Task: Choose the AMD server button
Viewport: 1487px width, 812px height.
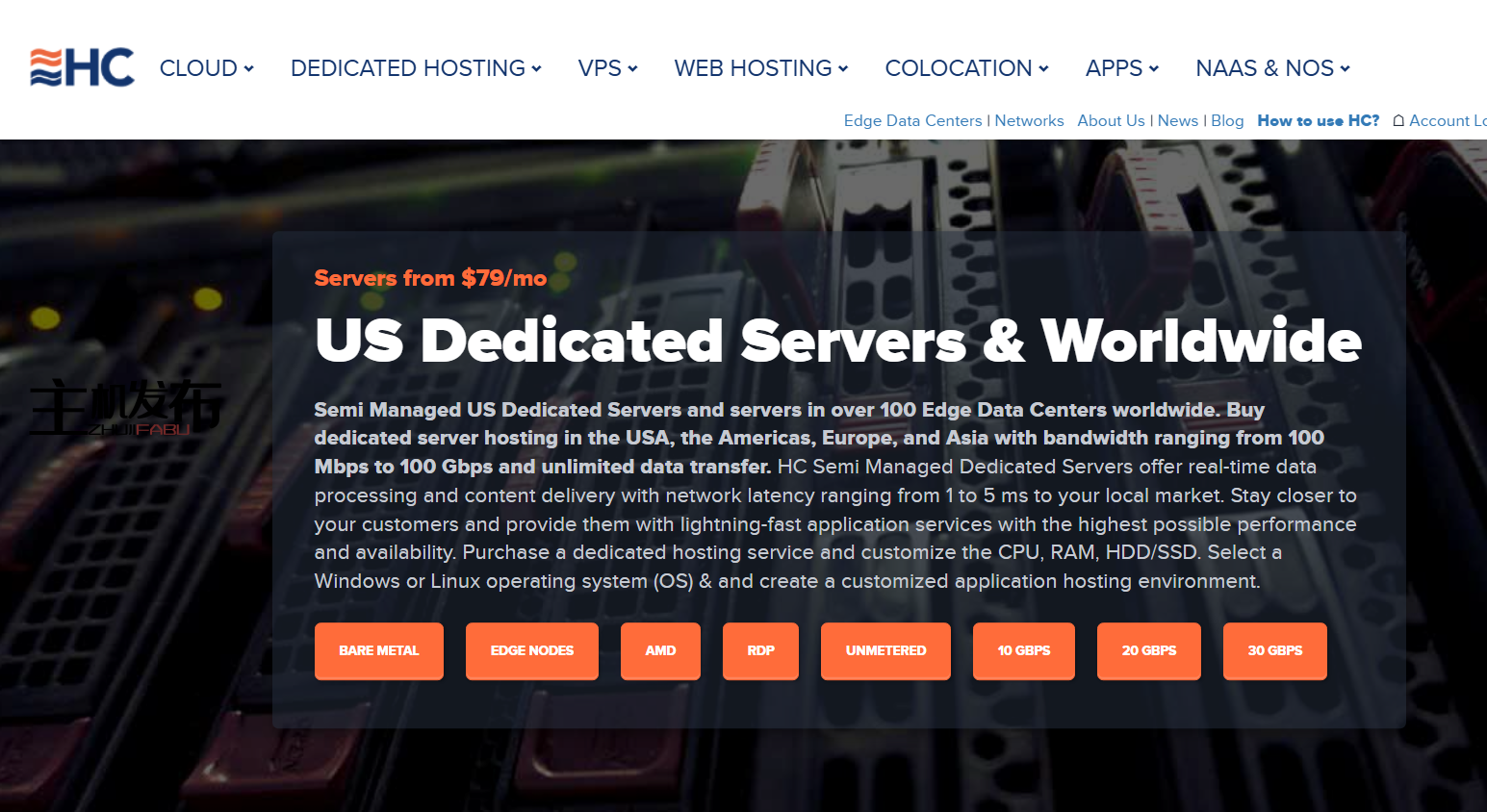Action: 660,651
